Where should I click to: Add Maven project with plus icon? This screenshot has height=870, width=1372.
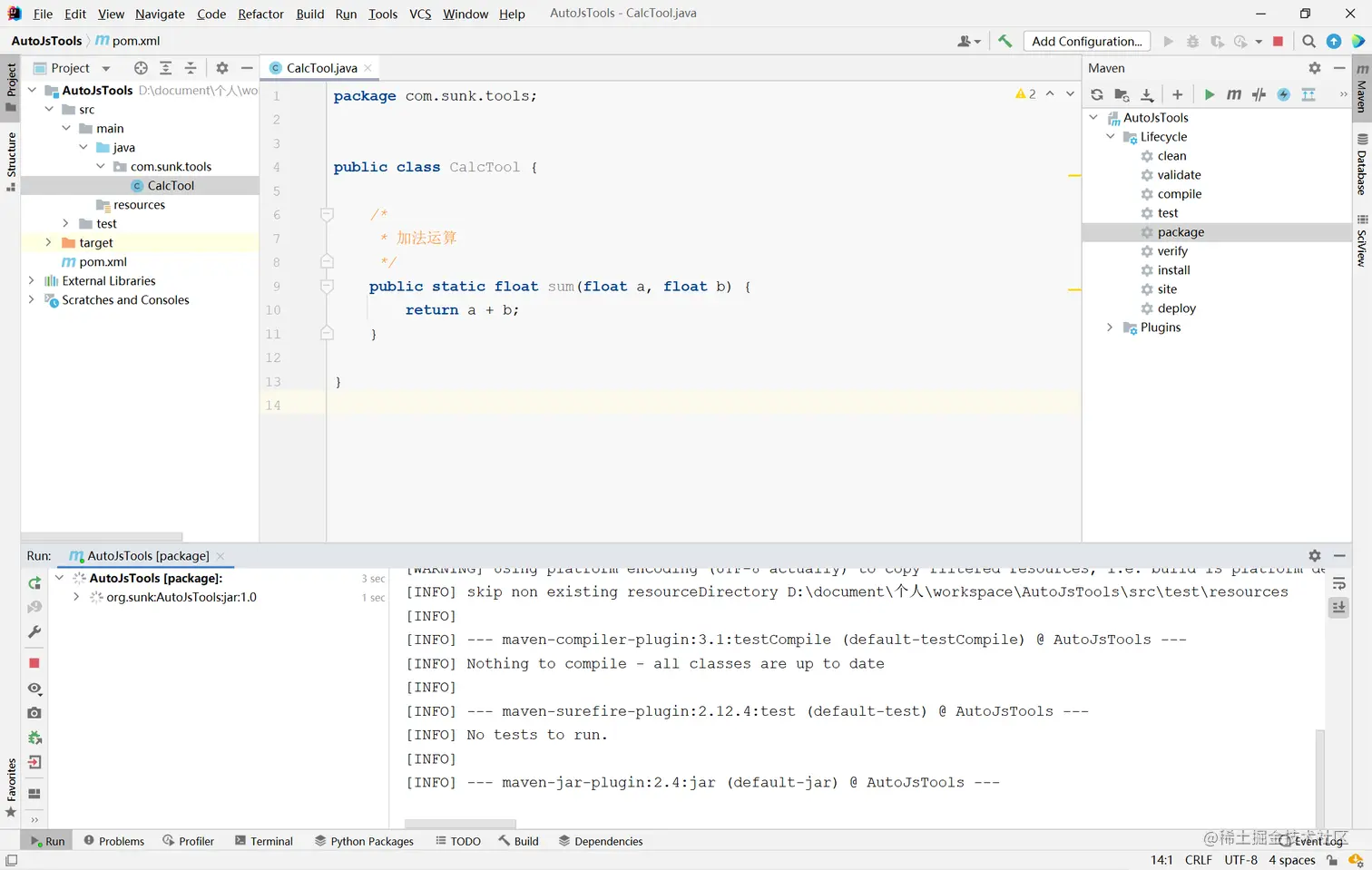1177,94
